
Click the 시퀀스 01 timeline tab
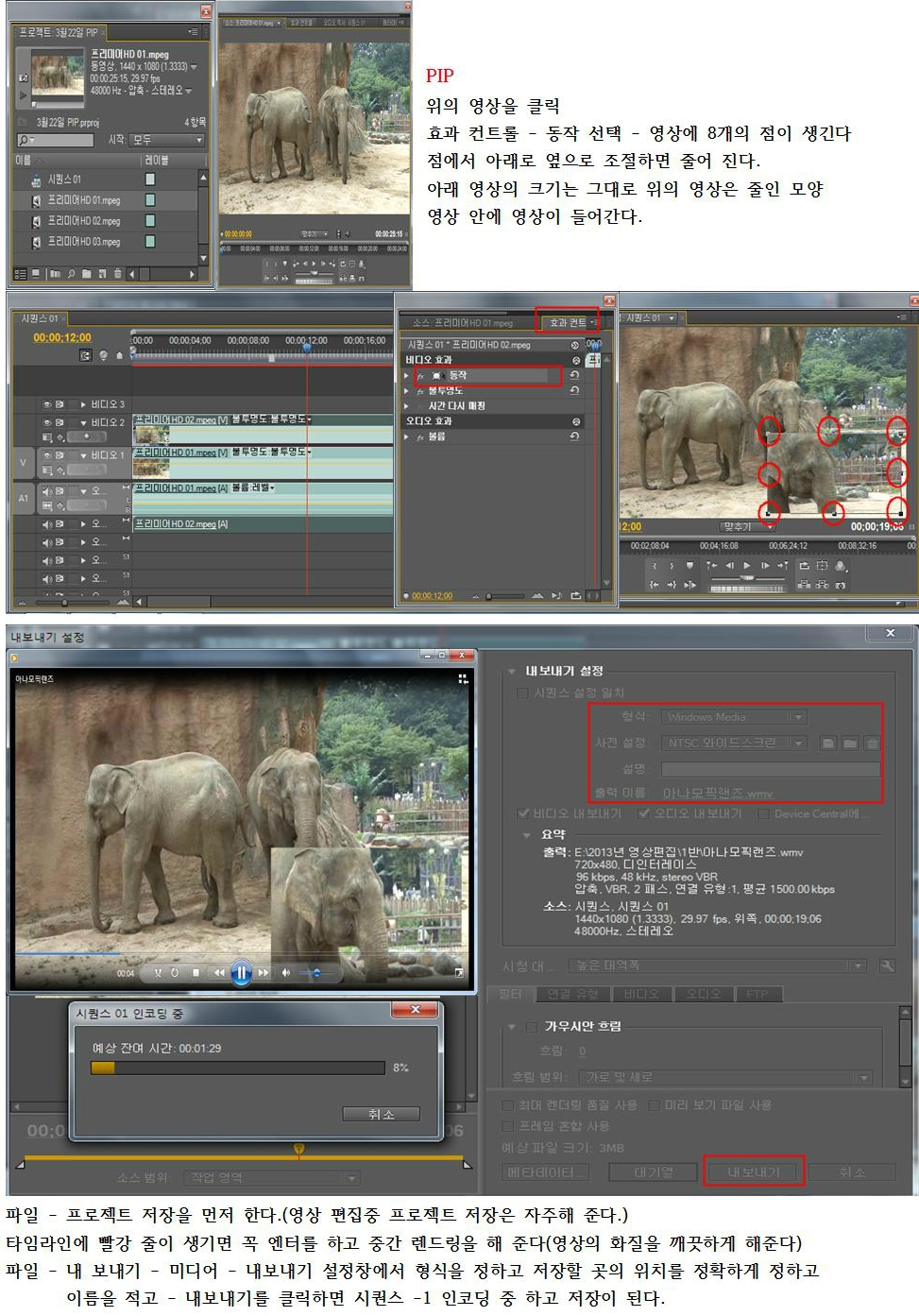(x=42, y=319)
